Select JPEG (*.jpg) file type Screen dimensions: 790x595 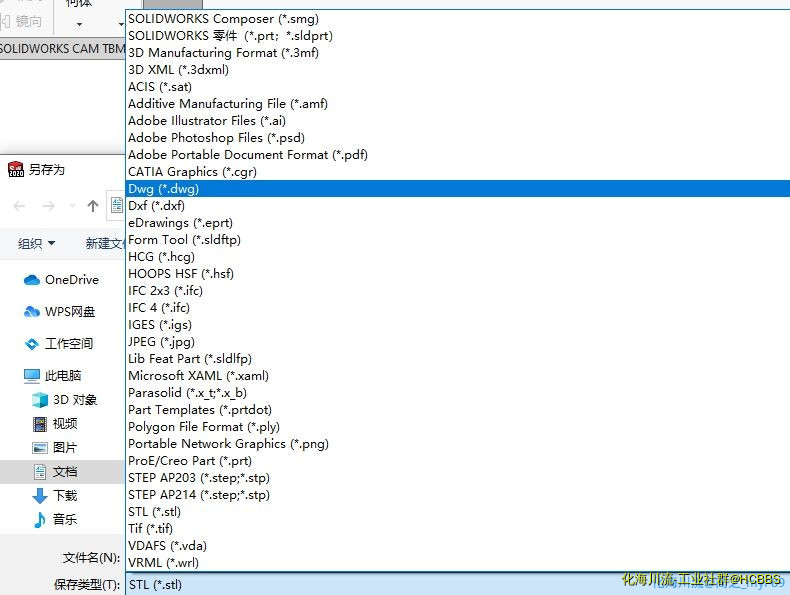point(457,342)
